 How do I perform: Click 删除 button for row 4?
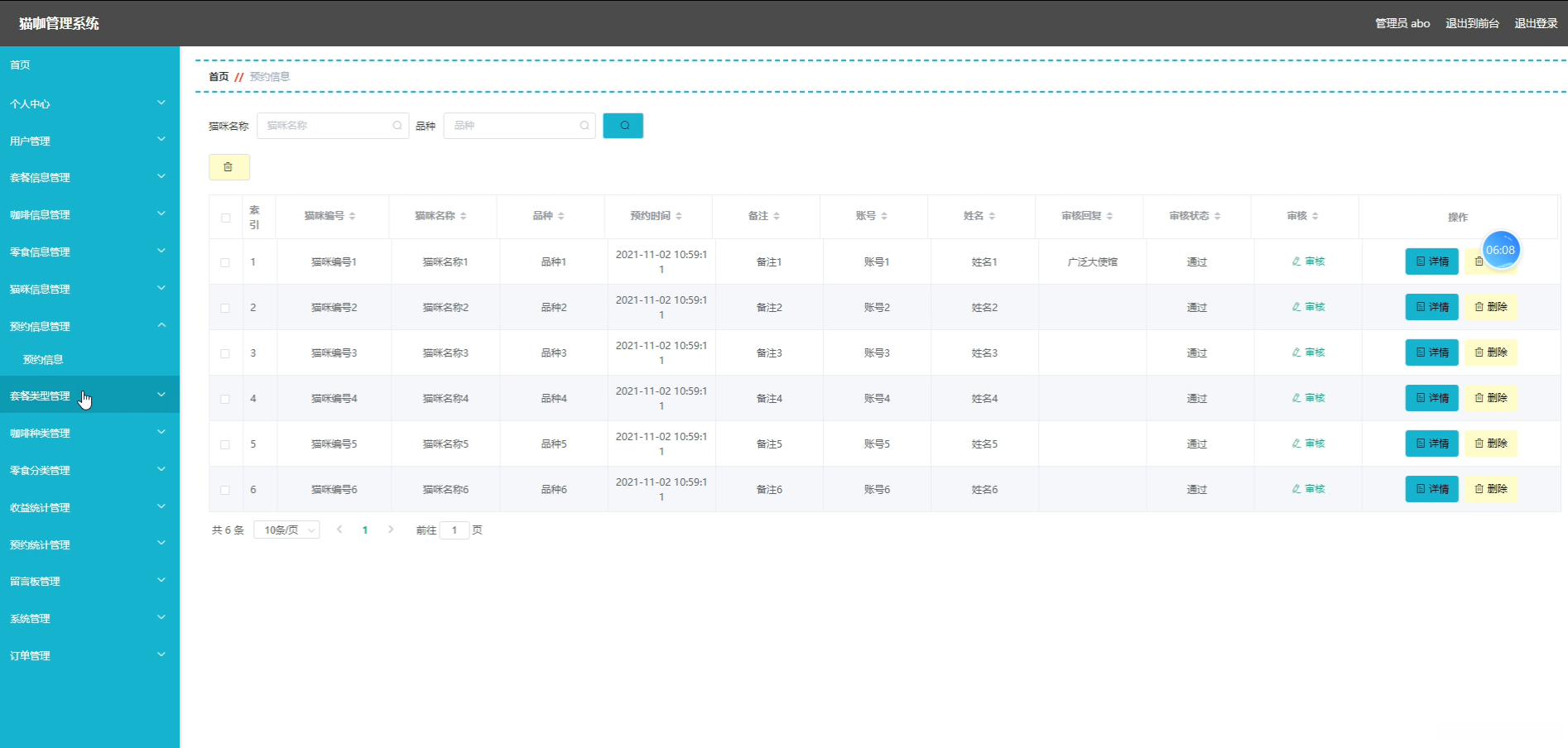click(x=1490, y=398)
